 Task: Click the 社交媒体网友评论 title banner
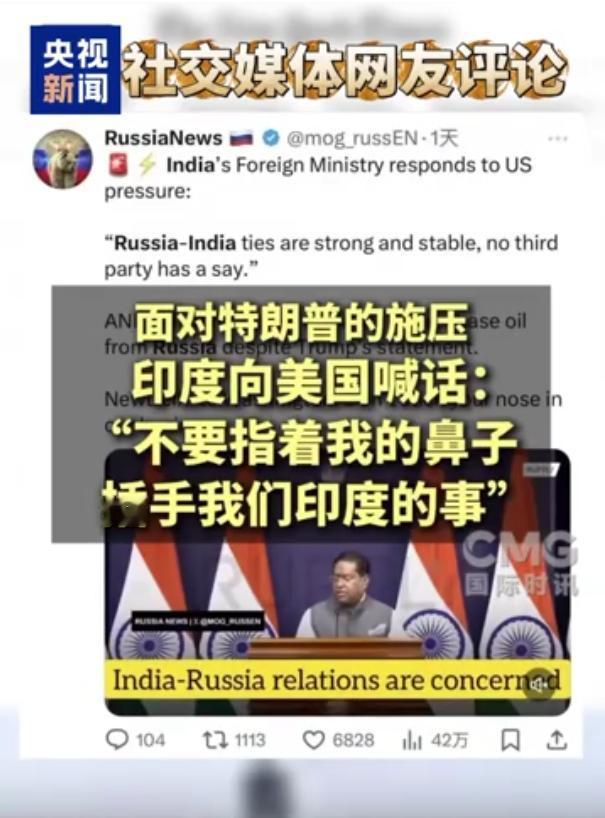[344, 69]
